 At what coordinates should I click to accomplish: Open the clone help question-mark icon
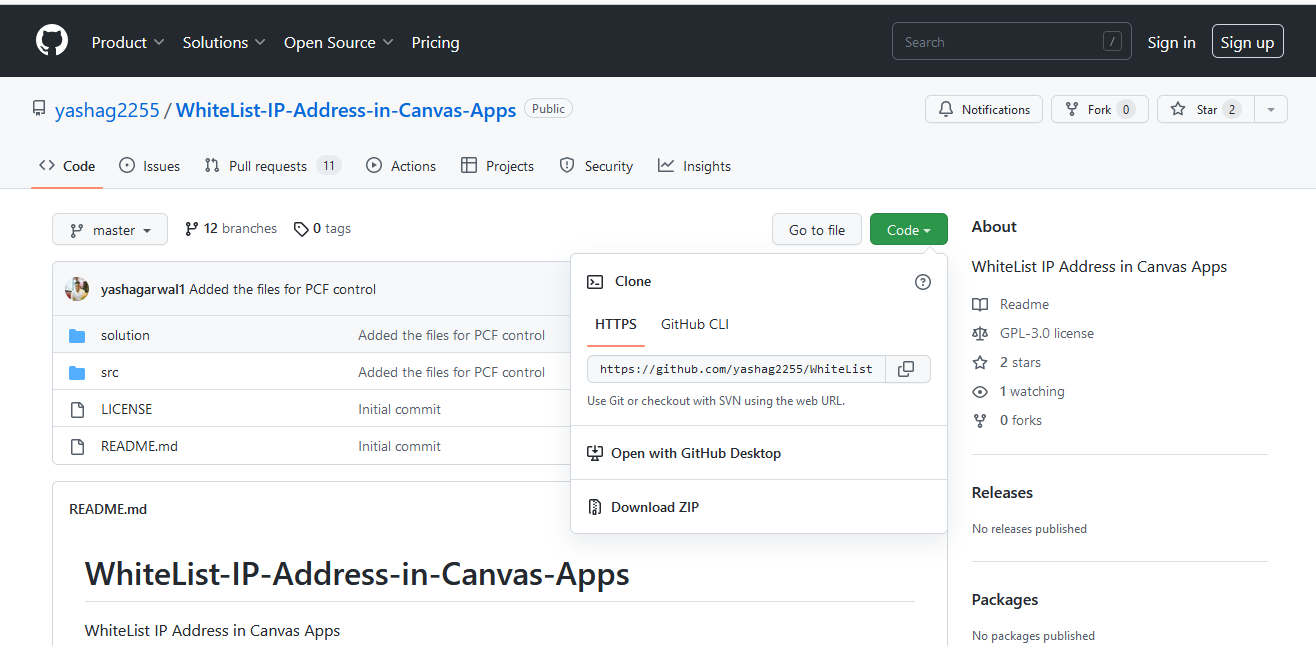click(x=923, y=282)
